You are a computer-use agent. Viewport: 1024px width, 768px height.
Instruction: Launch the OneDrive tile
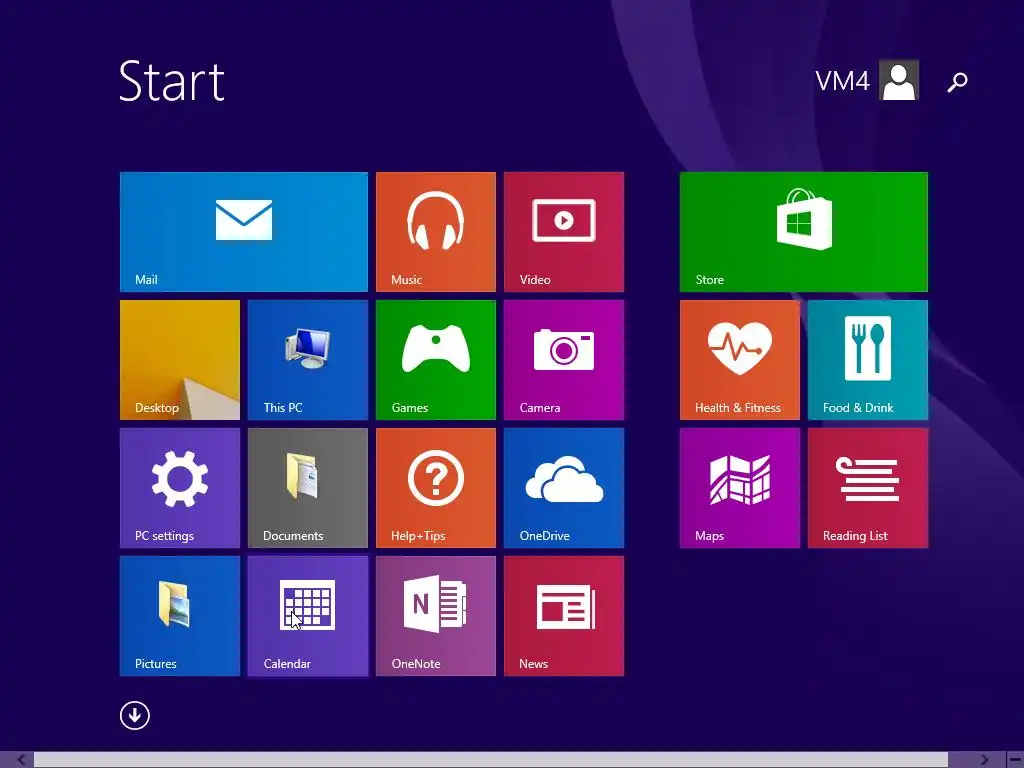click(564, 488)
